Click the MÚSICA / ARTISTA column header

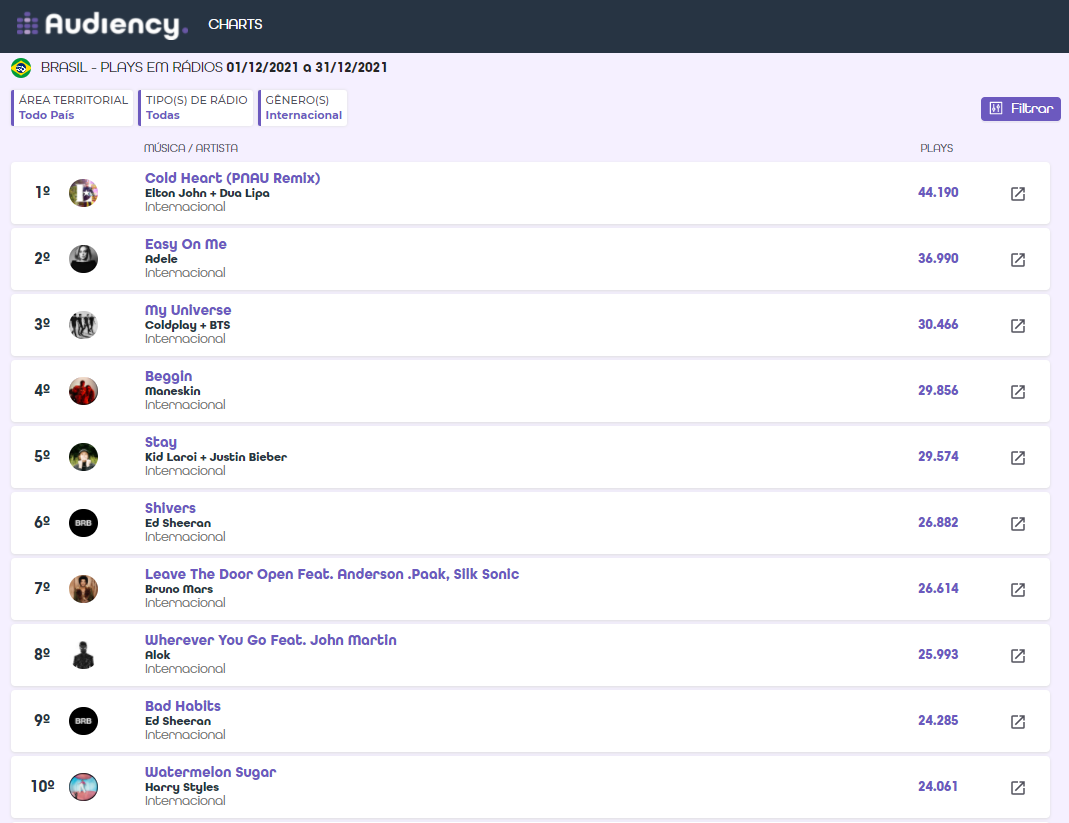(191, 148)
